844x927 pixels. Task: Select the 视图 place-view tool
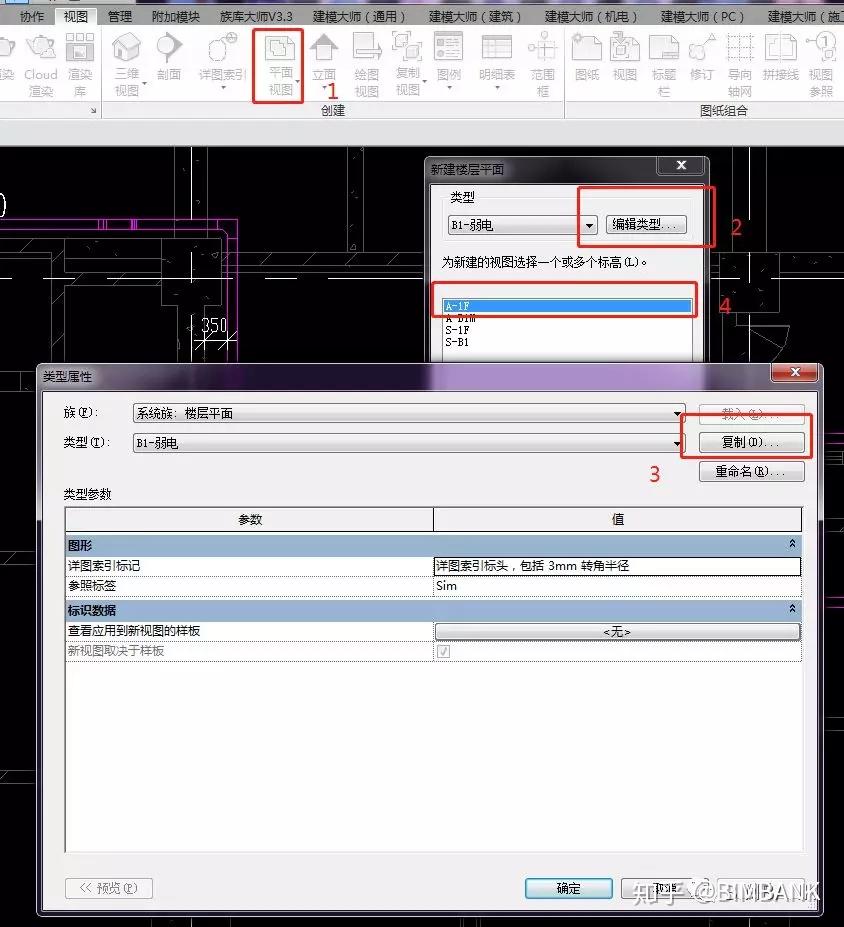[x=625, y=58]
